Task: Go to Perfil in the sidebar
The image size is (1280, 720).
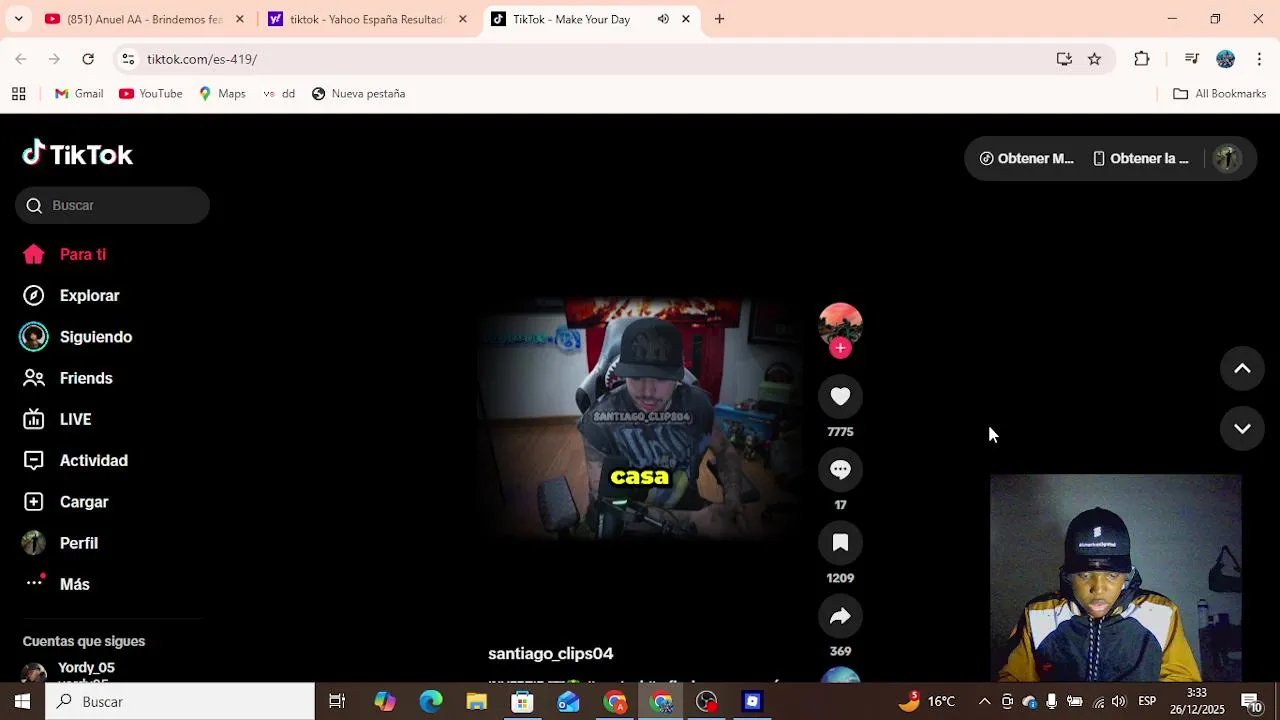Action: (60, 543)
